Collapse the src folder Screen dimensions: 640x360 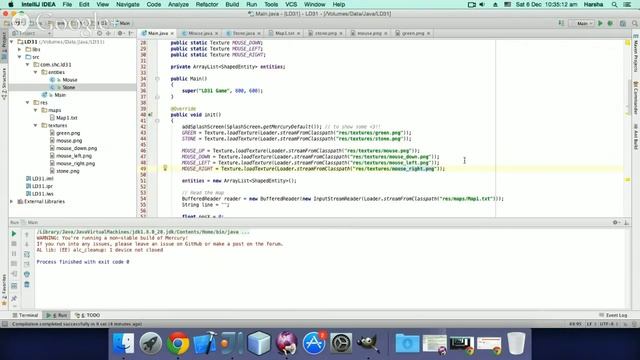click(20, 57)
